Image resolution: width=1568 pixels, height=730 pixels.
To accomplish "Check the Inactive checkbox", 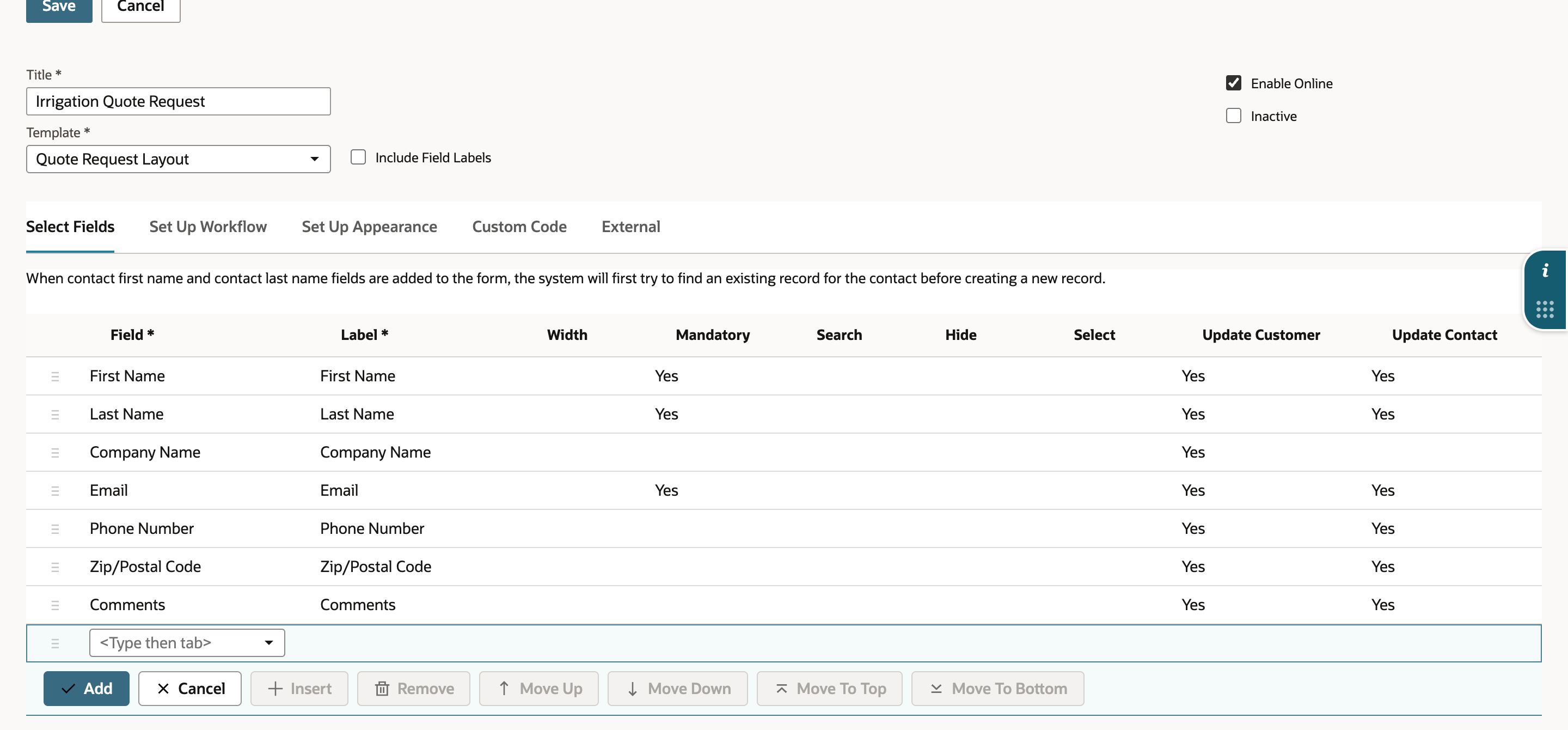I will tap(1233, 115).
